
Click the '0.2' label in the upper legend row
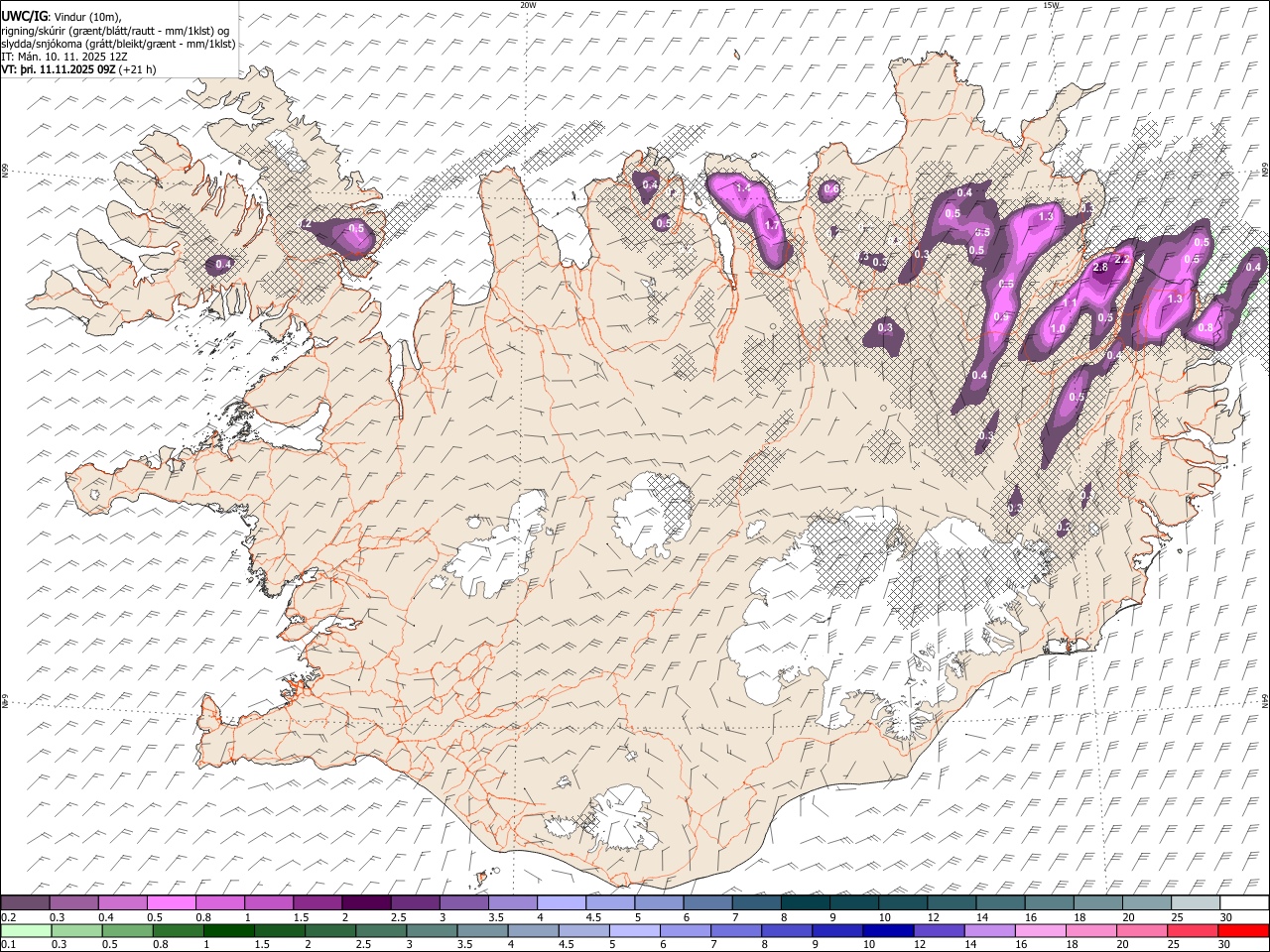(x=9, y=916)
